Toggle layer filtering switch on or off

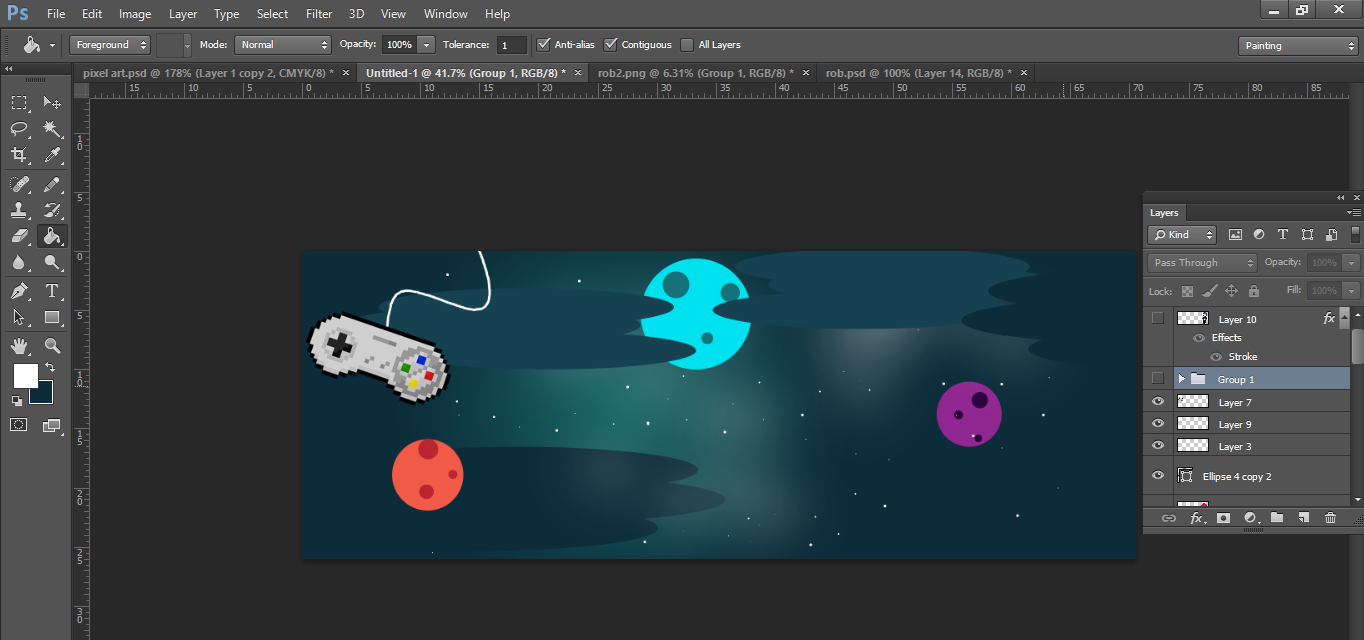[1355, 235]
